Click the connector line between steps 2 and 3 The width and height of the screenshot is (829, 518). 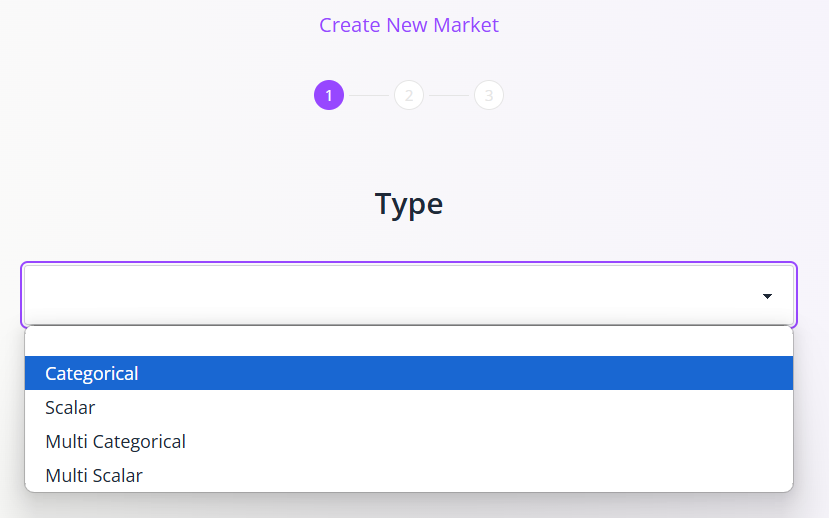[449, 96]
